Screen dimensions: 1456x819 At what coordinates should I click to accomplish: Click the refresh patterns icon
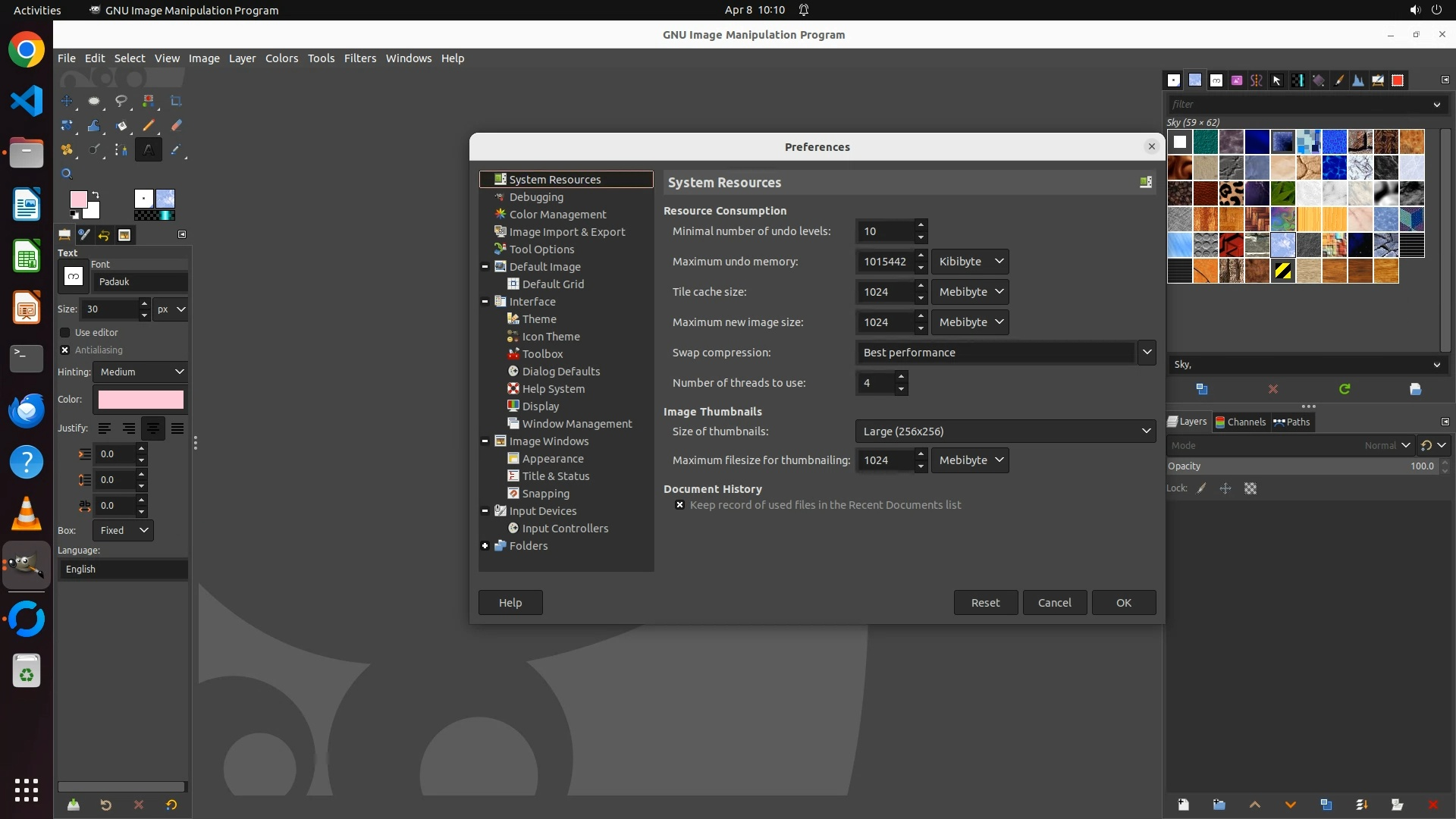tap(1345, 389)
